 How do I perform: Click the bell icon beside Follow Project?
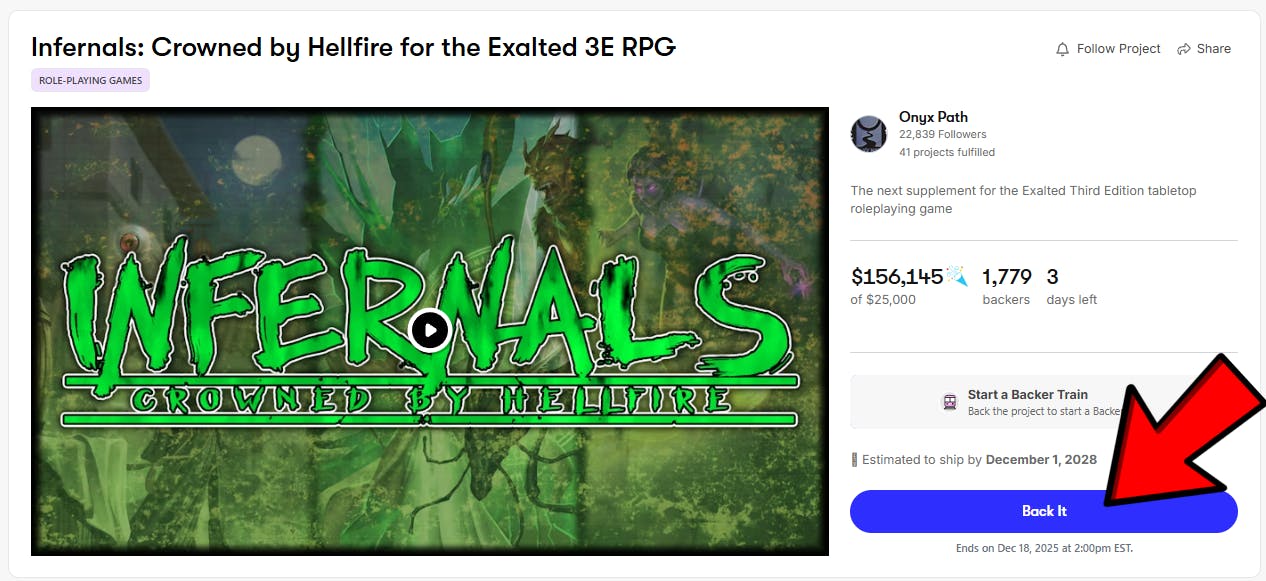coord(1062,49)
